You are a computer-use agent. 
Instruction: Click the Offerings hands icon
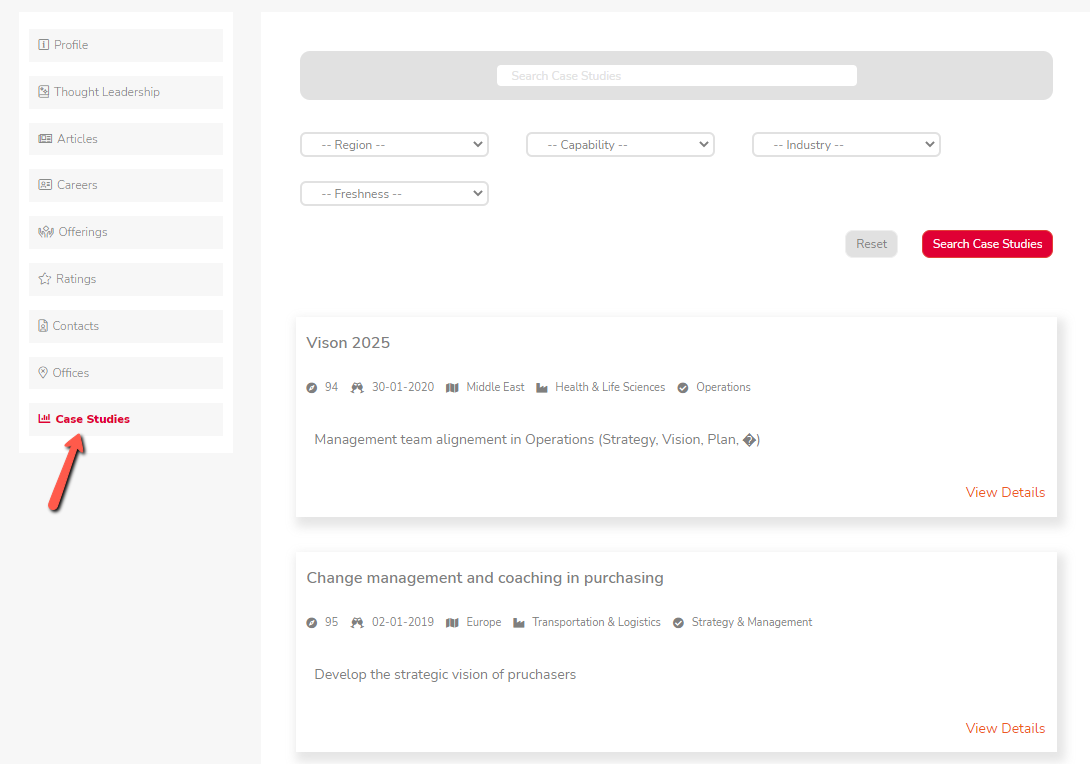click(46, 231)
